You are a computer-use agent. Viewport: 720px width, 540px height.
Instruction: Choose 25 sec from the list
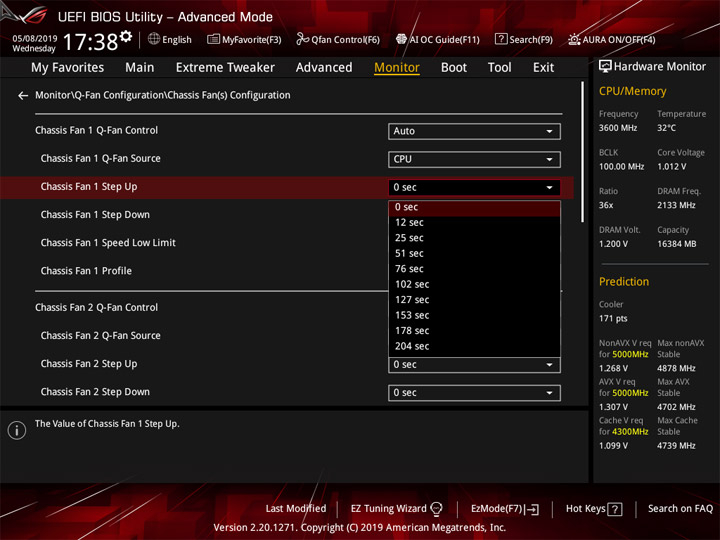pos(474,238)
